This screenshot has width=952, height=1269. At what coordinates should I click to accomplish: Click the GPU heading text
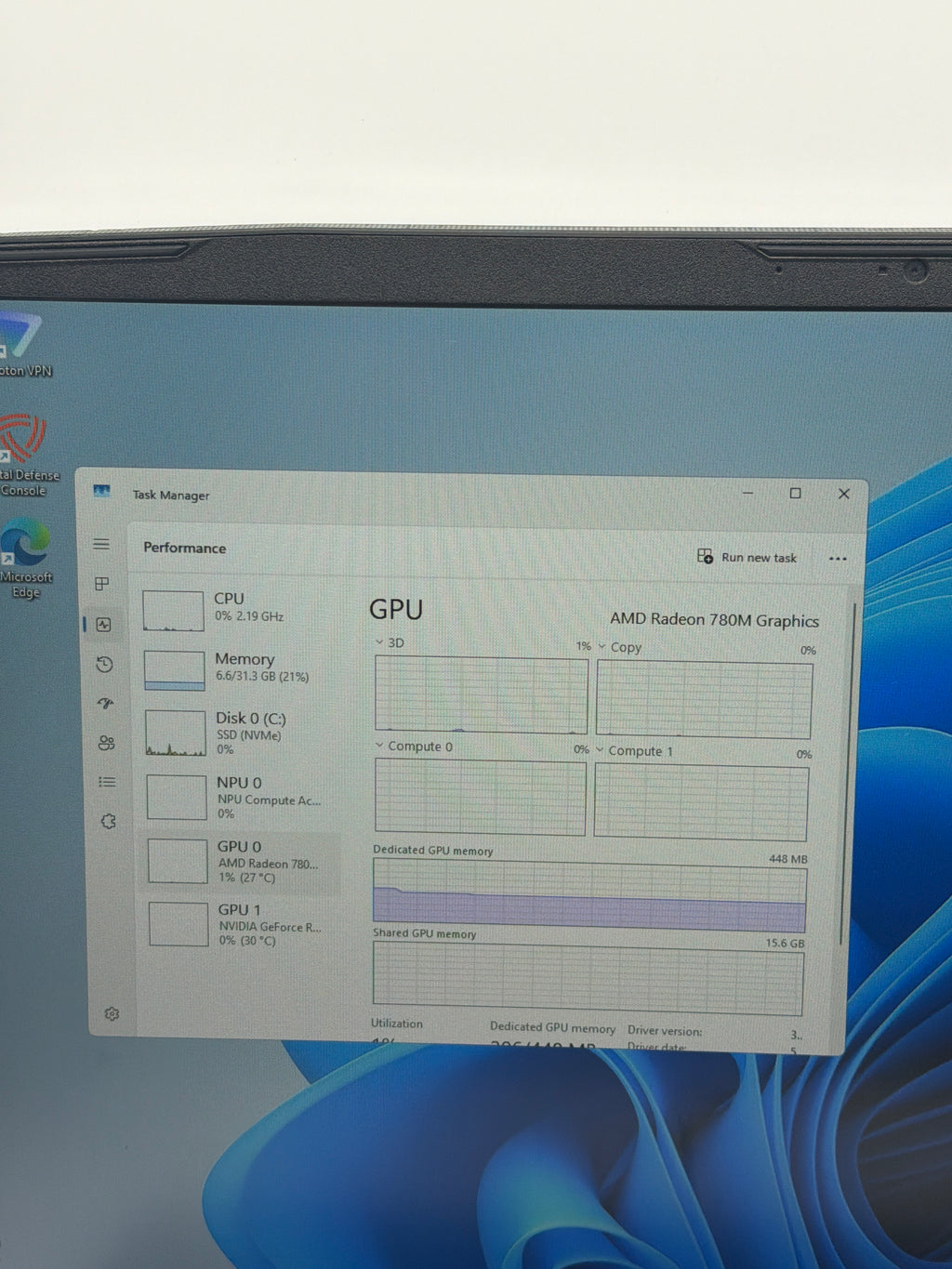[396, 609]
